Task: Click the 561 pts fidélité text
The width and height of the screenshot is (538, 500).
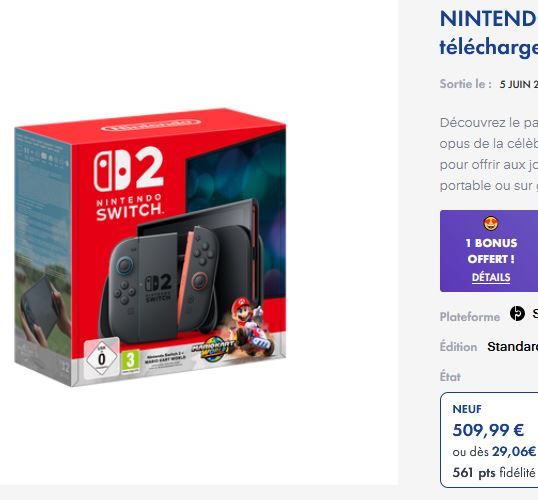Action: 494,473
